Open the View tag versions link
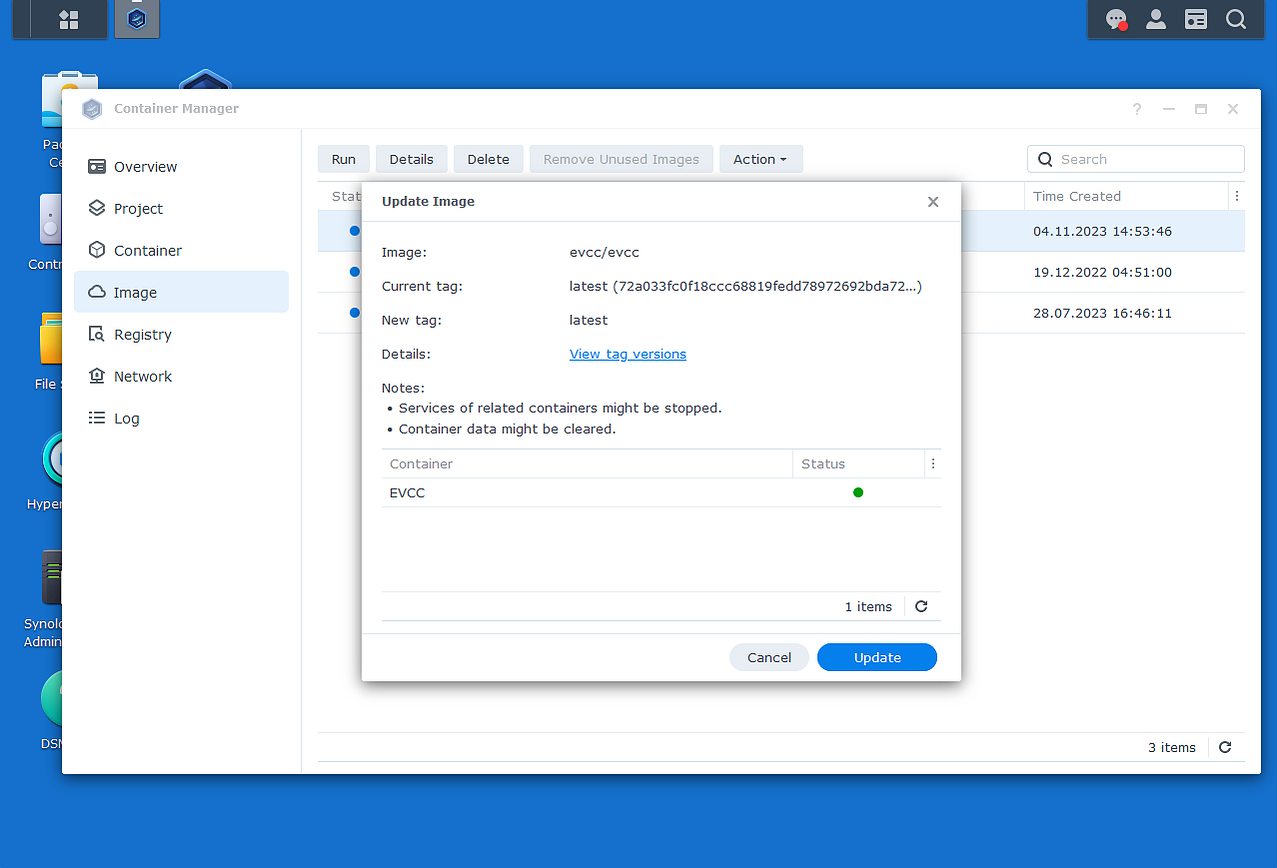 point(628,354)
